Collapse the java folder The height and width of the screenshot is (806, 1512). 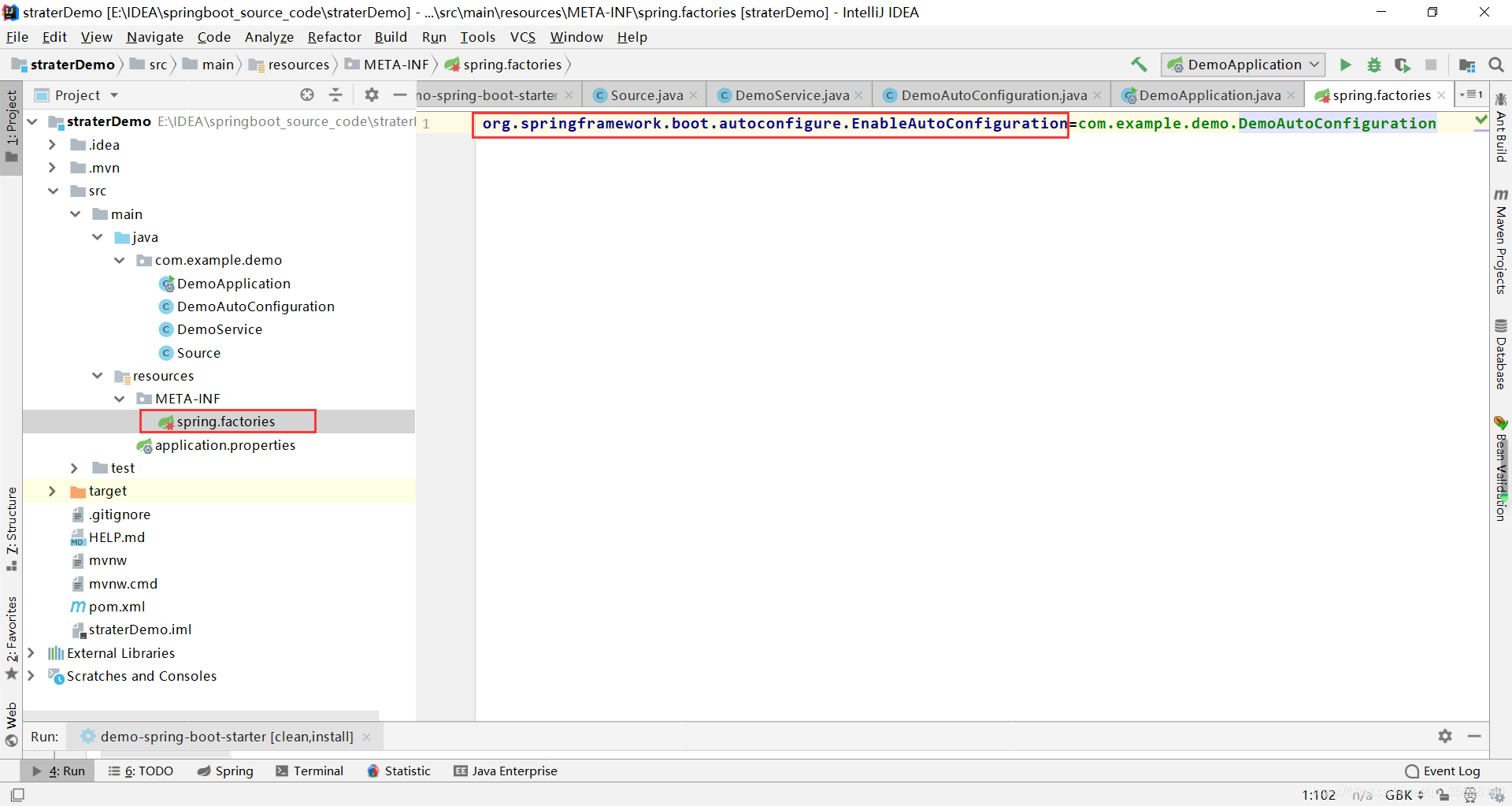[97, 236]
